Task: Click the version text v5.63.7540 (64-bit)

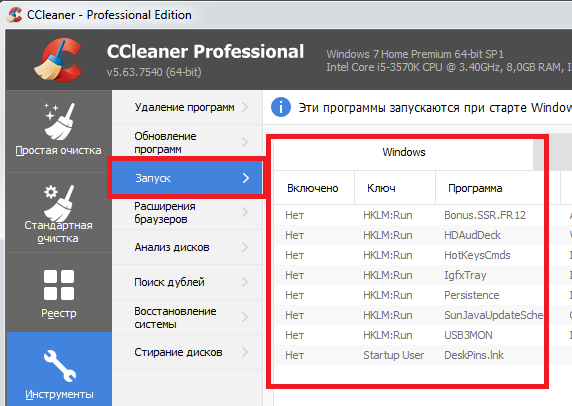Action: (x=154, y=72)
